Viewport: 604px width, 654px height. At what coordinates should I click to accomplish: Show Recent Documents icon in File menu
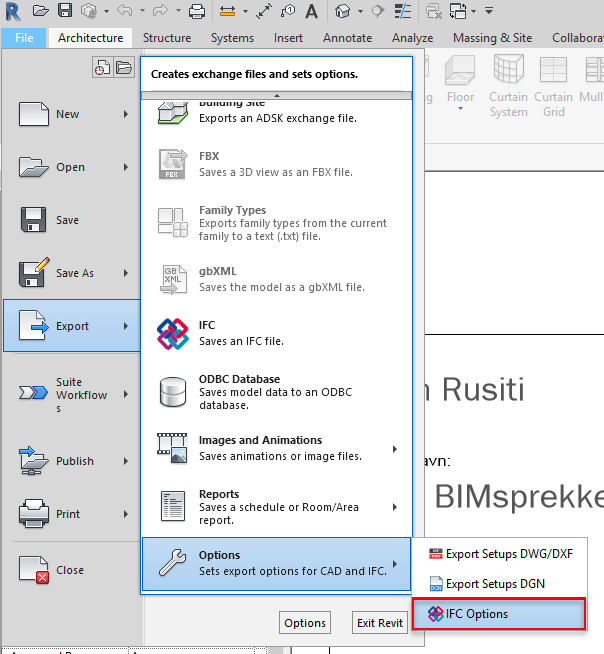[x=103, y=67]
